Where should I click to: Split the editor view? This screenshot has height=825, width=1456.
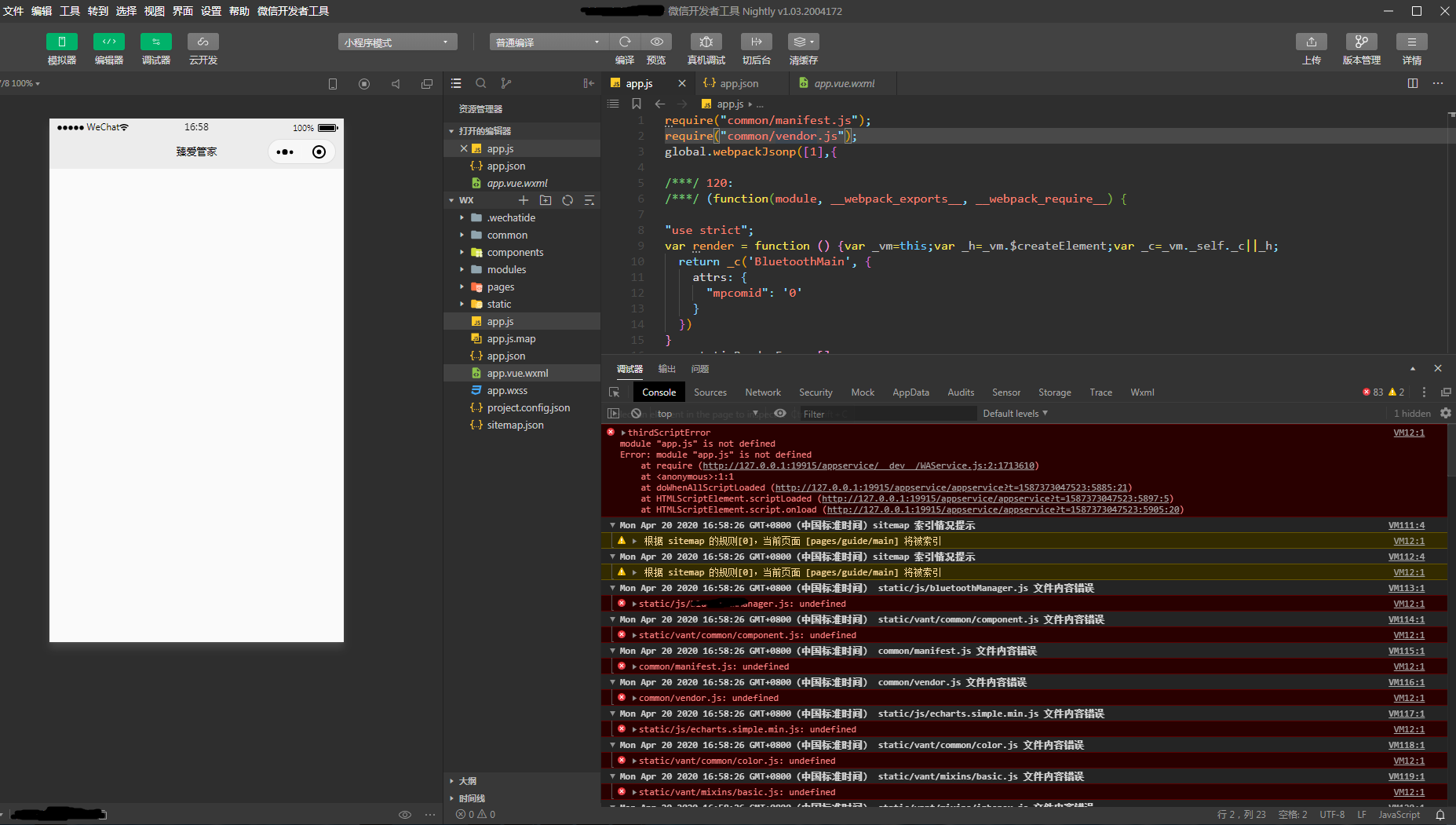coord(1413,83)
